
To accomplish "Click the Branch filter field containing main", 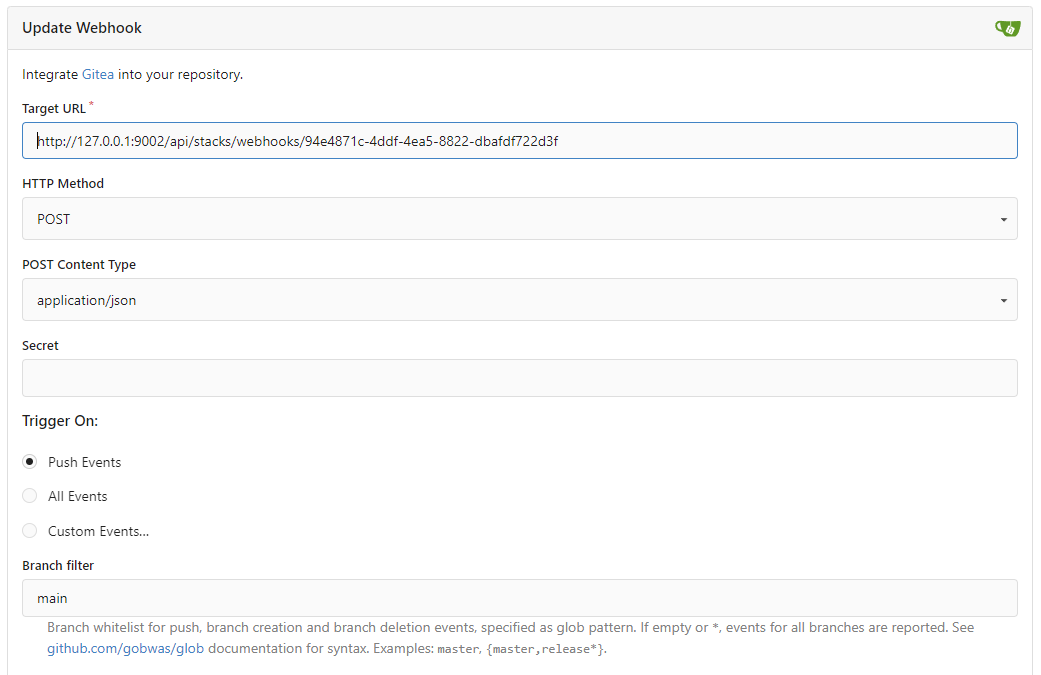I will 520,598.
